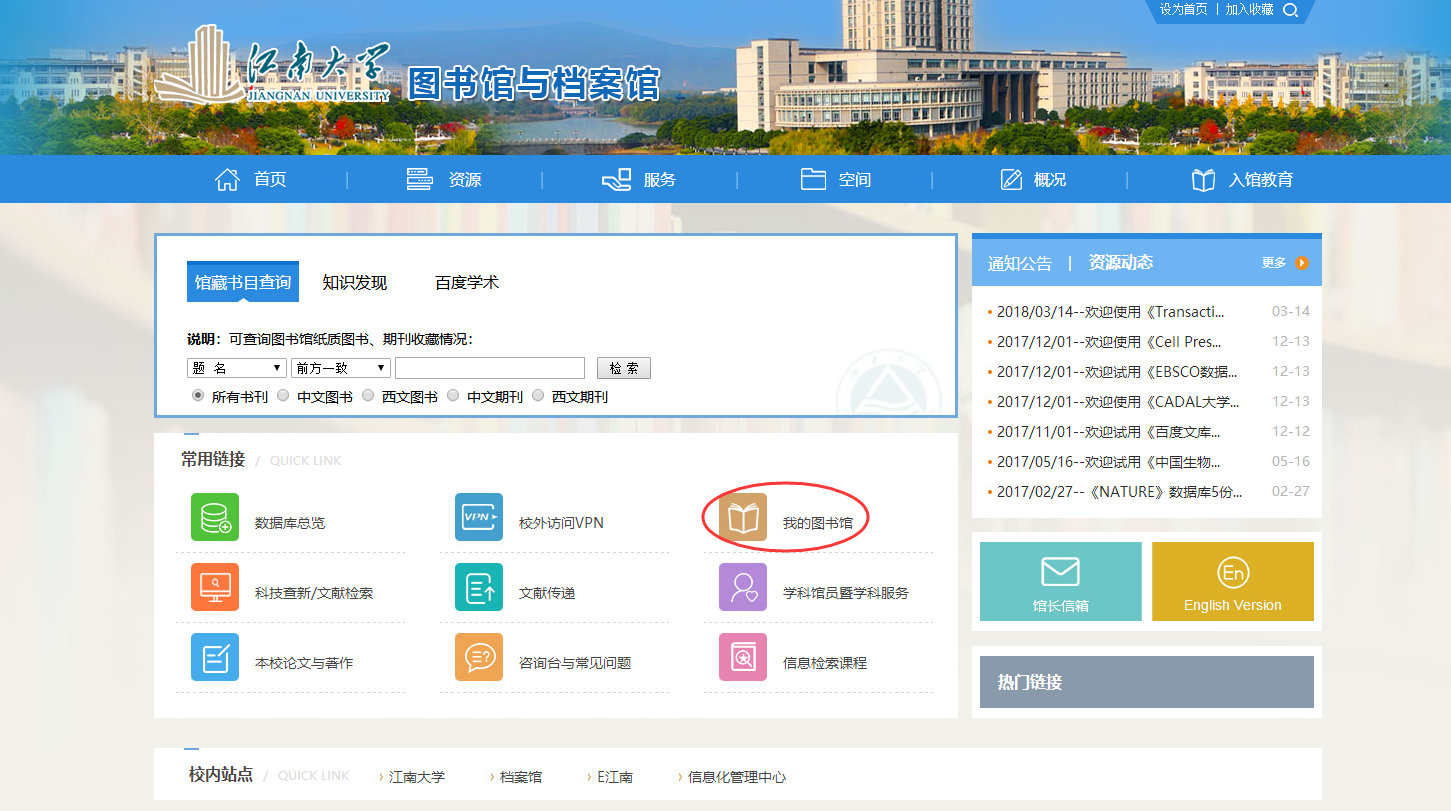Click the catalog search text input box
The height and width of the screenshot is (811, 1451).
[x=489, y=368]
